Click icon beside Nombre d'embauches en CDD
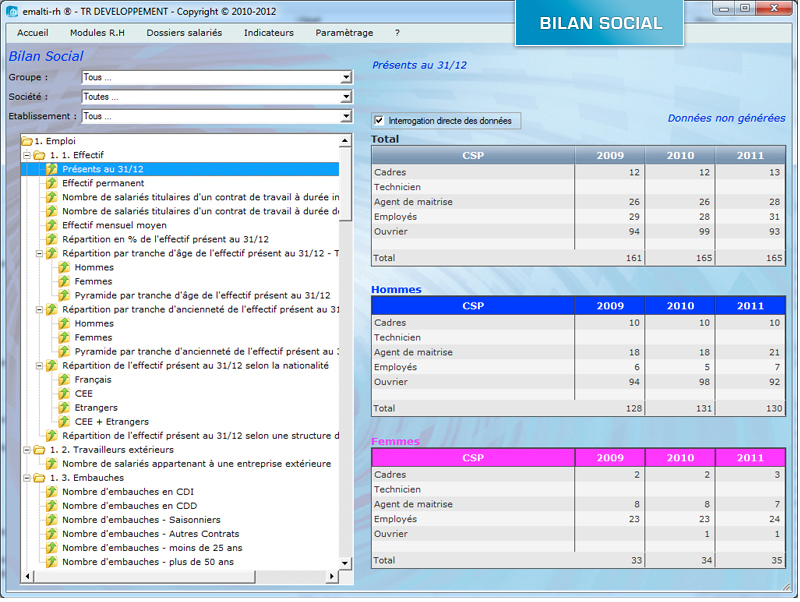The image size is (800, 602). coord(52,506)
